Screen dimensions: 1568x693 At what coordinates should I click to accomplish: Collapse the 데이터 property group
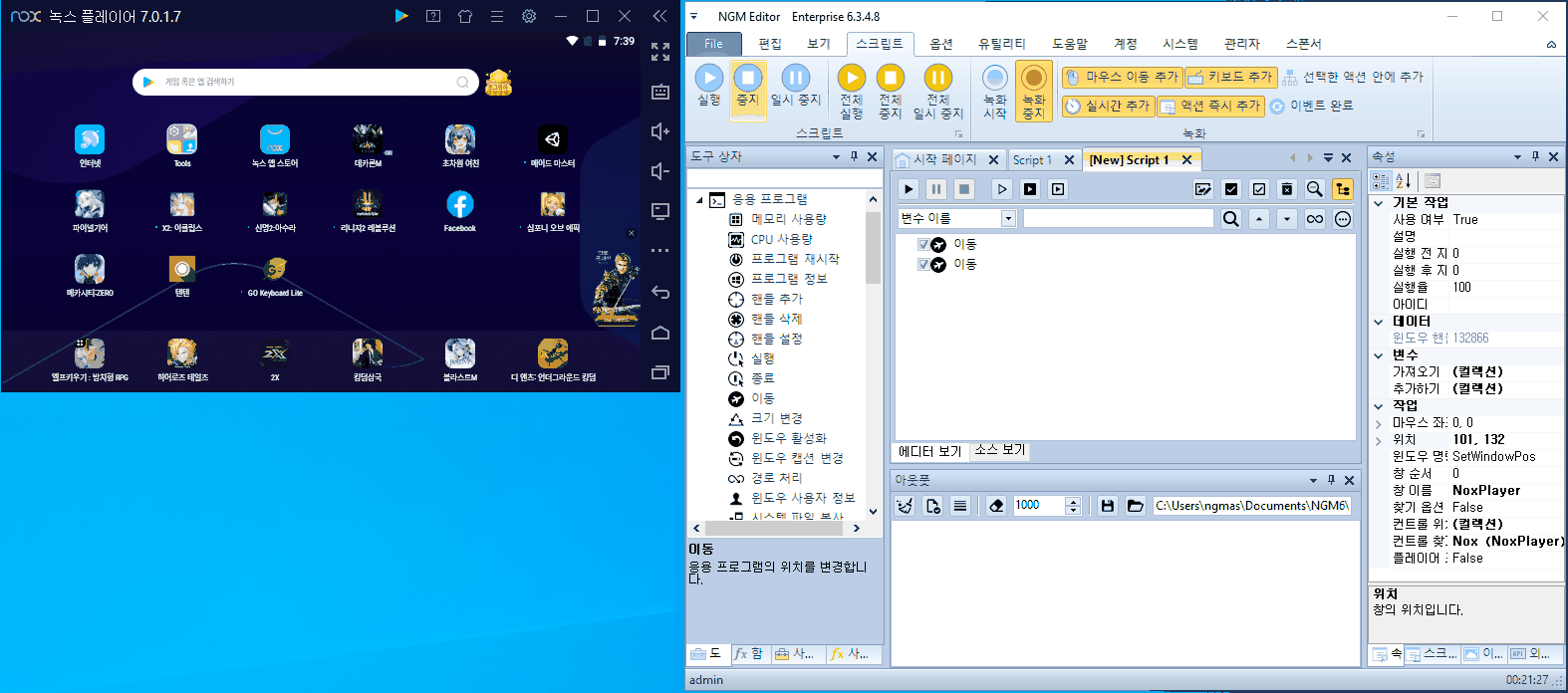[x=1379, y=322]
